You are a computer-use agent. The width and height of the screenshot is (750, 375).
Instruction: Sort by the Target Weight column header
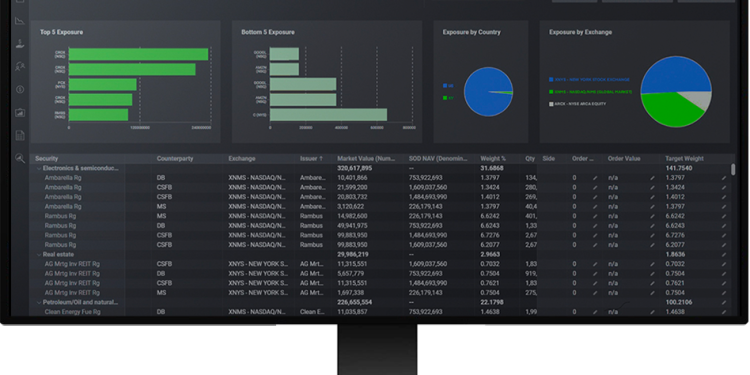[684, 159]
